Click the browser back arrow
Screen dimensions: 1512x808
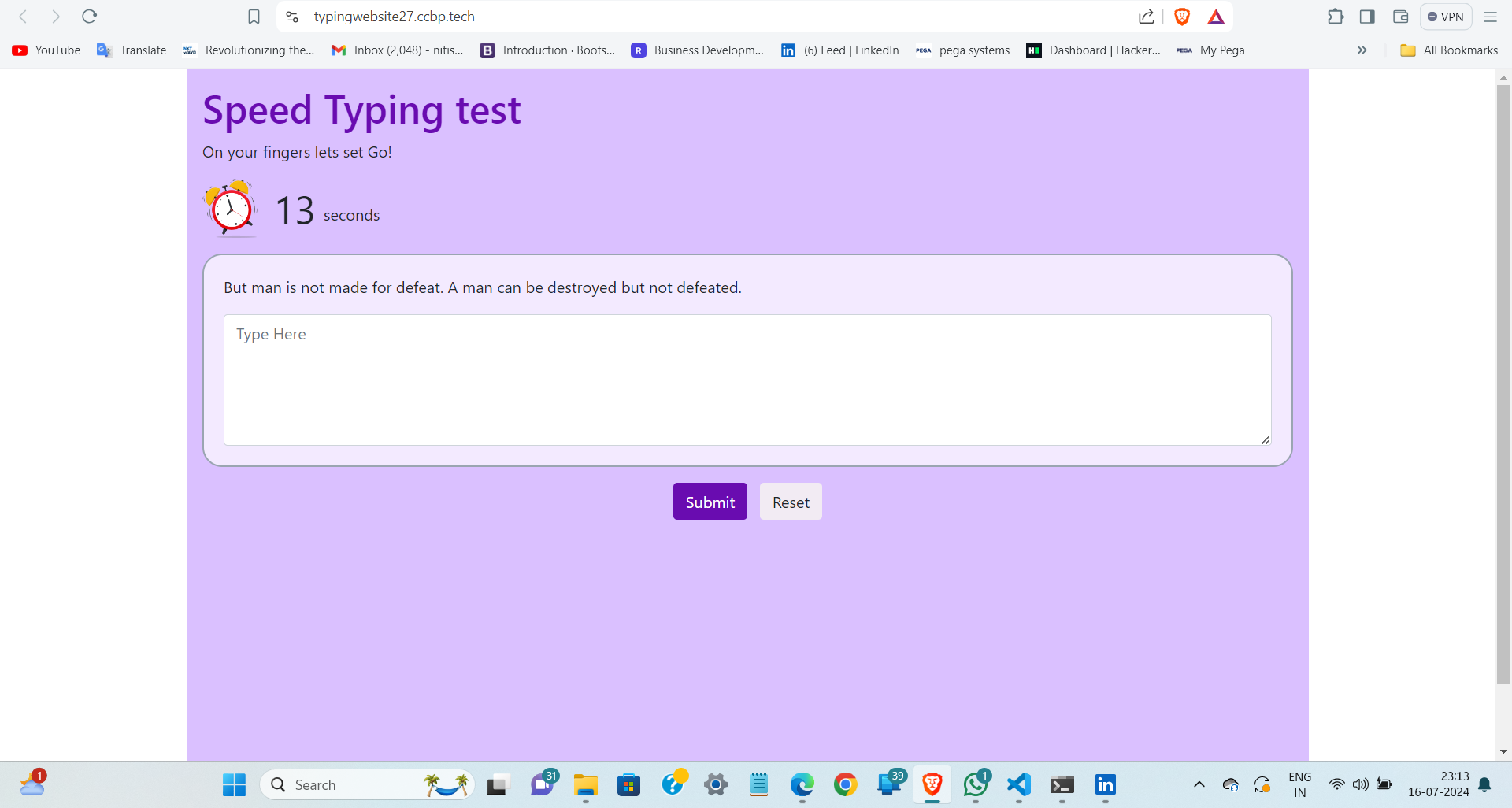click(23, 17)
